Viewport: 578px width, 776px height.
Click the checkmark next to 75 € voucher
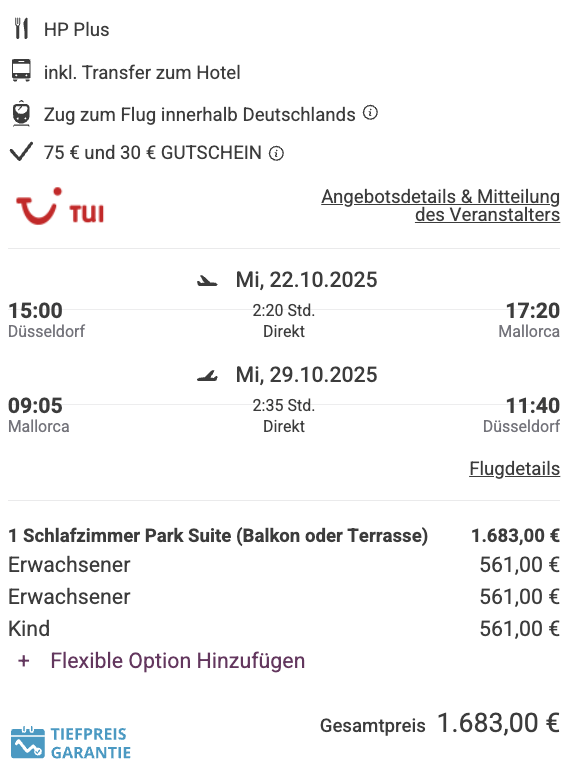pos(21,151)
